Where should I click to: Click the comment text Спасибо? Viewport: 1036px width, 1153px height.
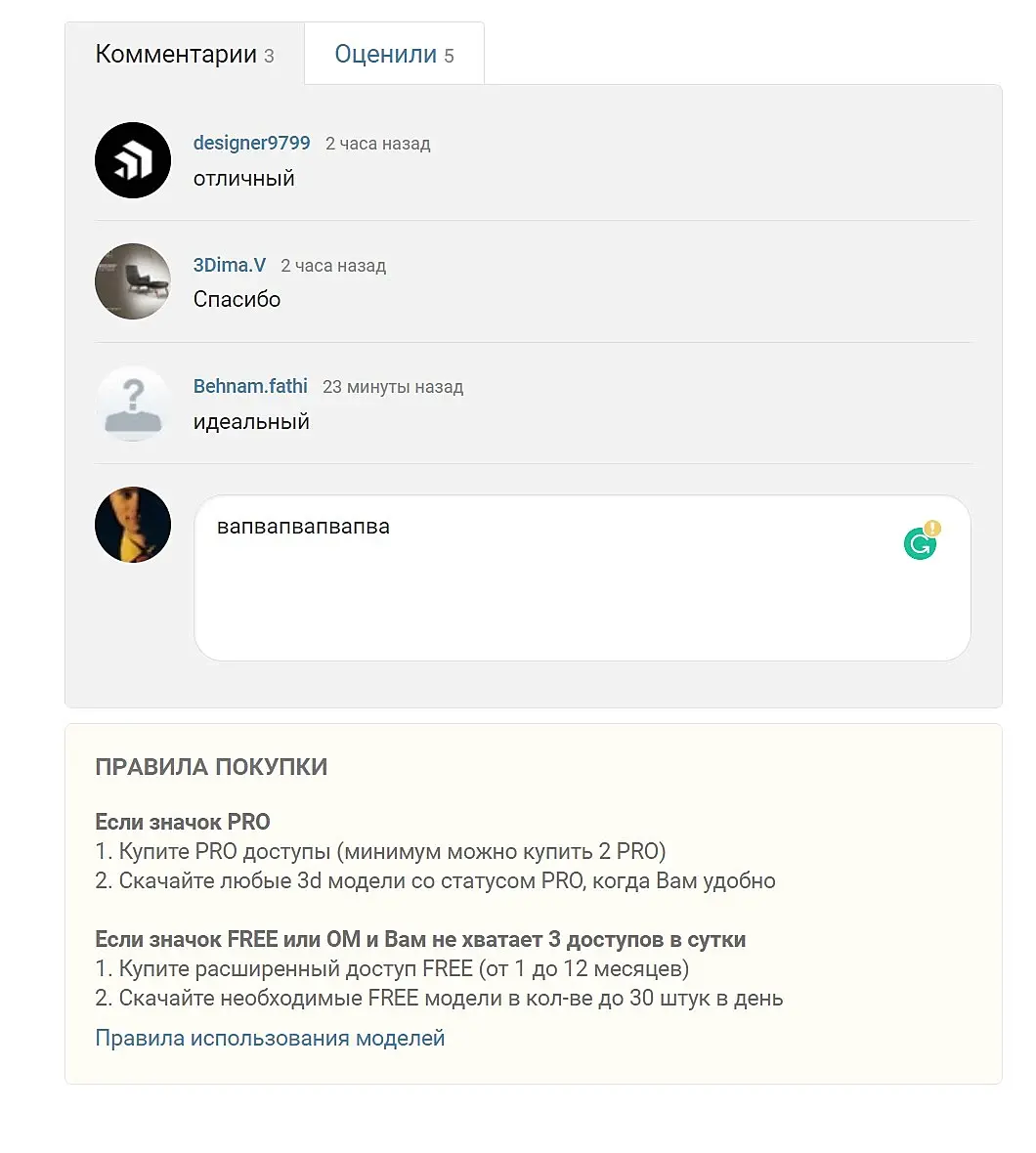(x=237, y=300)
